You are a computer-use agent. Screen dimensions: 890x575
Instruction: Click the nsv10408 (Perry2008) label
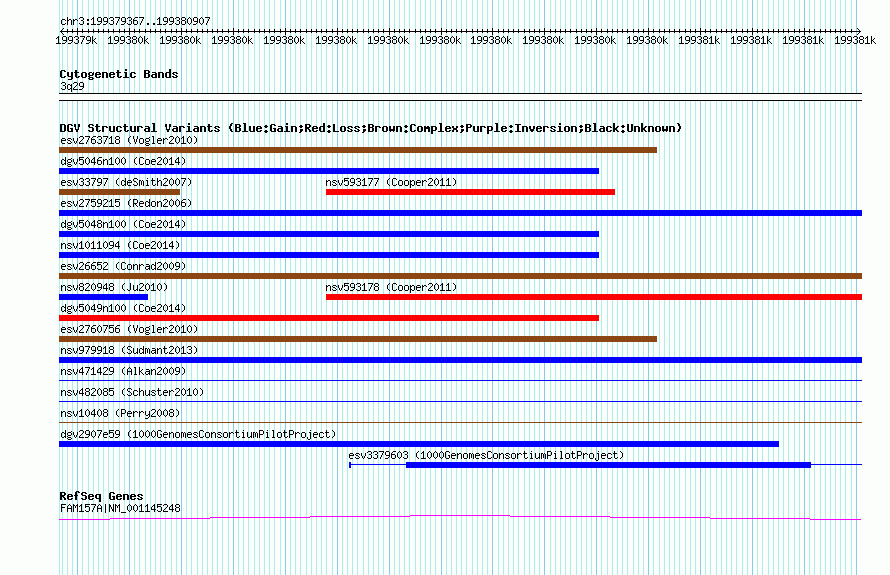120,413
